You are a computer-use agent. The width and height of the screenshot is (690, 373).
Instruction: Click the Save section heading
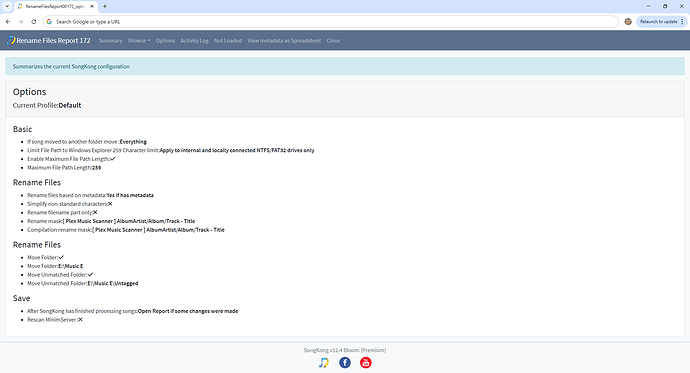22,298
